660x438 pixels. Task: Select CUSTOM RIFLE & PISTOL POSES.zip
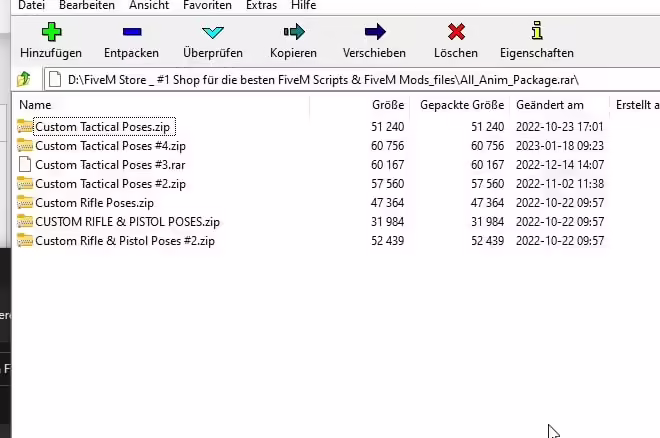[x=127, y=222]
